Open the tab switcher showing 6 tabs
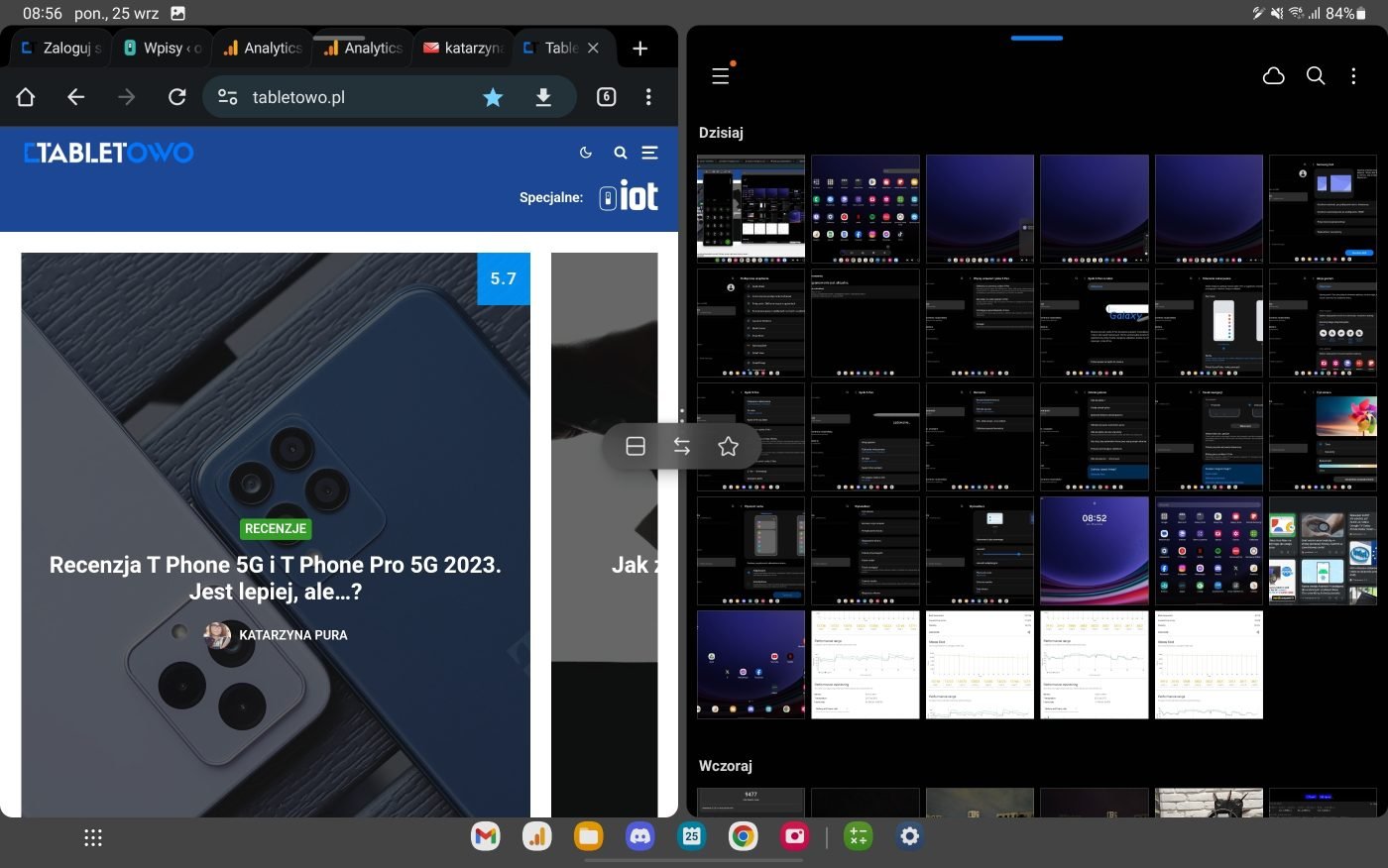1388x868 pixels. [606, 97]
